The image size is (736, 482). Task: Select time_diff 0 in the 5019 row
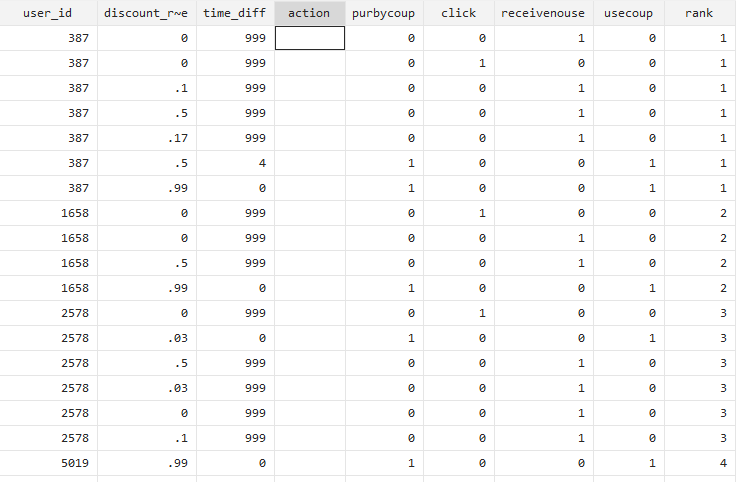click(235, 463)
